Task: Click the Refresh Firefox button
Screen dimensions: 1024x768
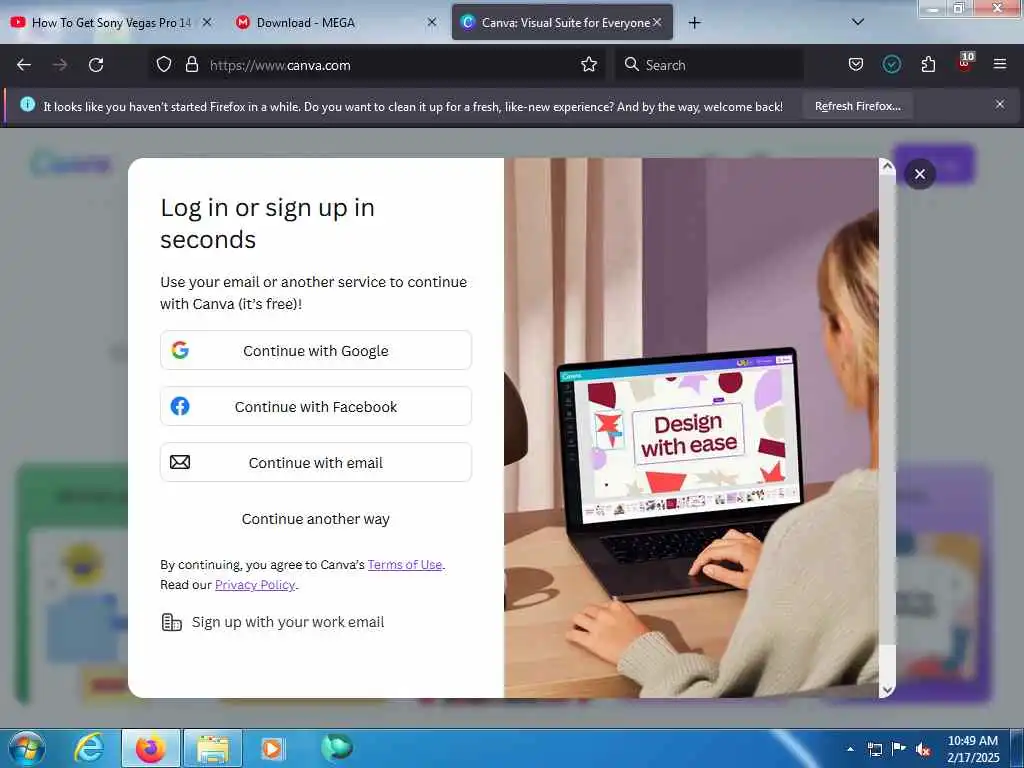Action: [857, 106]
